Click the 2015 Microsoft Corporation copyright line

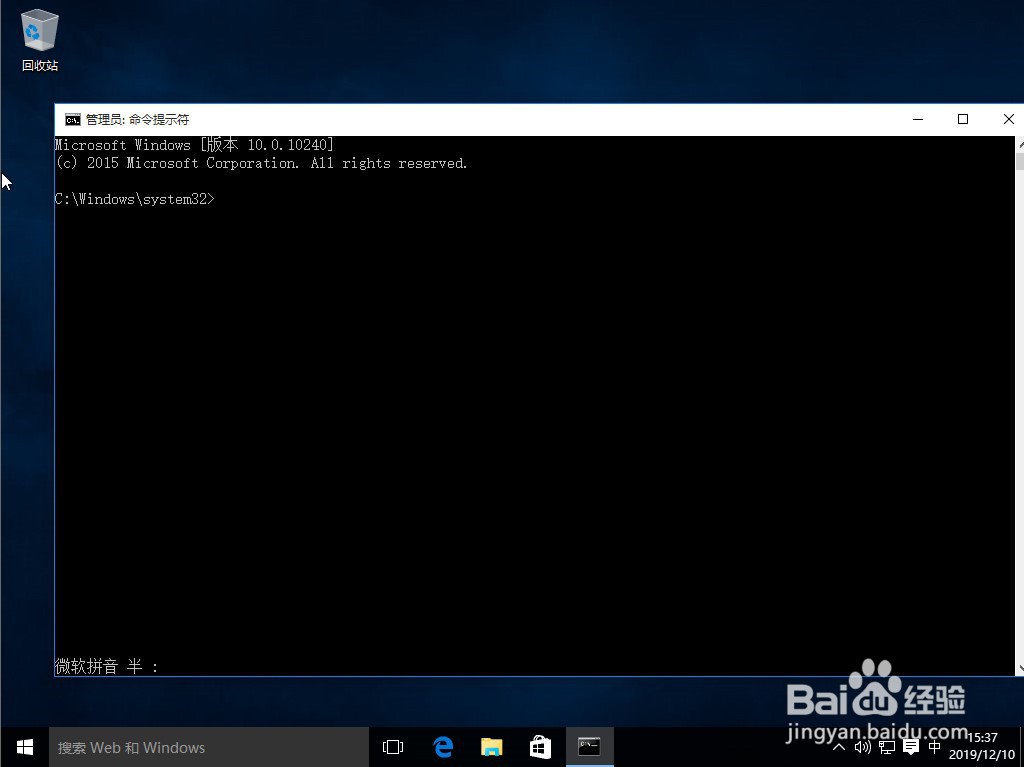pos(261,163)
